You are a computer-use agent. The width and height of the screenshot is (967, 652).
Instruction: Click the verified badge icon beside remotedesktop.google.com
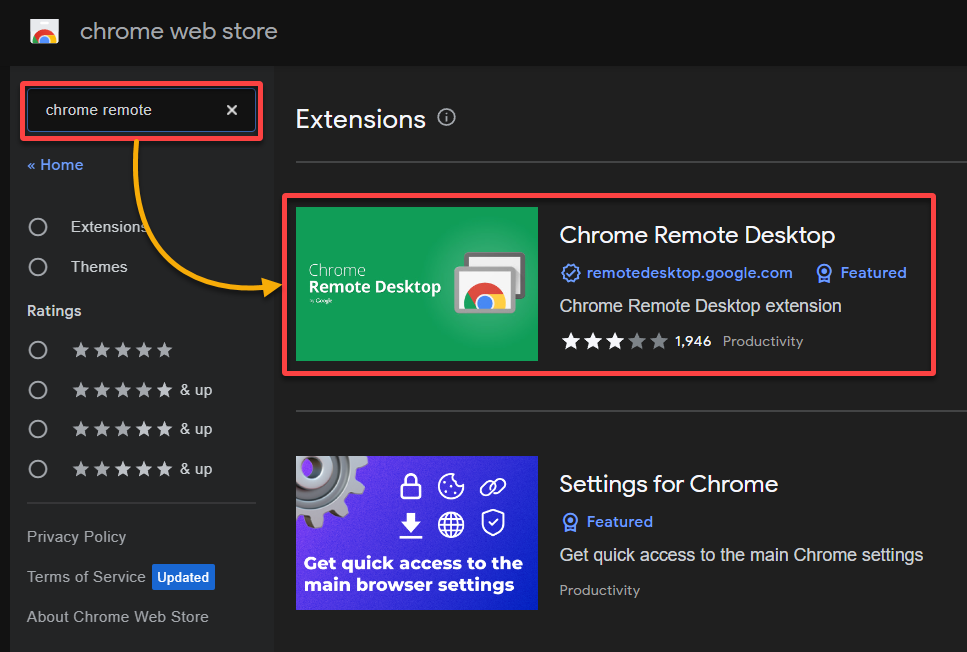[570, 273]
